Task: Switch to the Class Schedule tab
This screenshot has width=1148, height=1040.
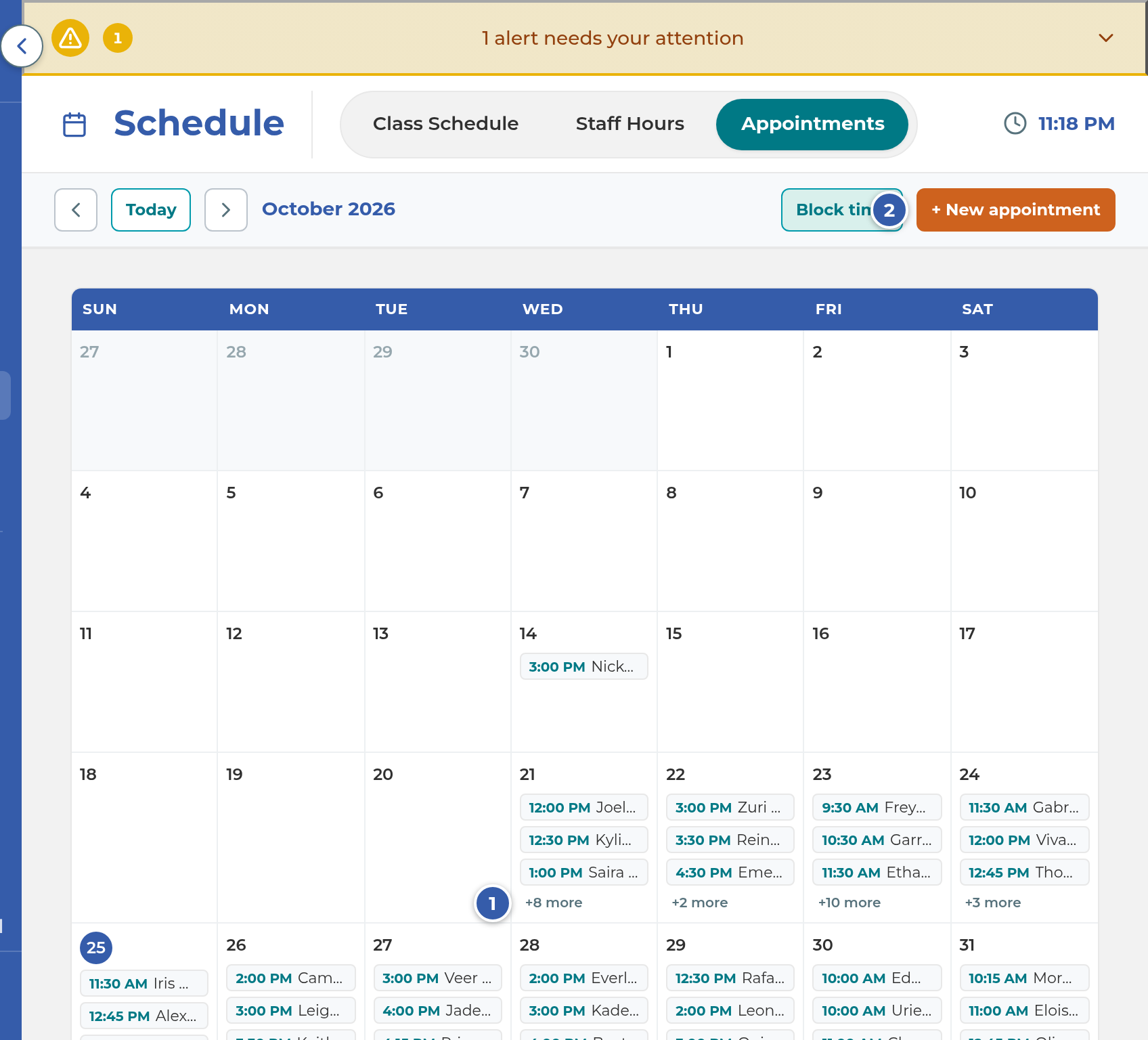Action: coord(445,124)
